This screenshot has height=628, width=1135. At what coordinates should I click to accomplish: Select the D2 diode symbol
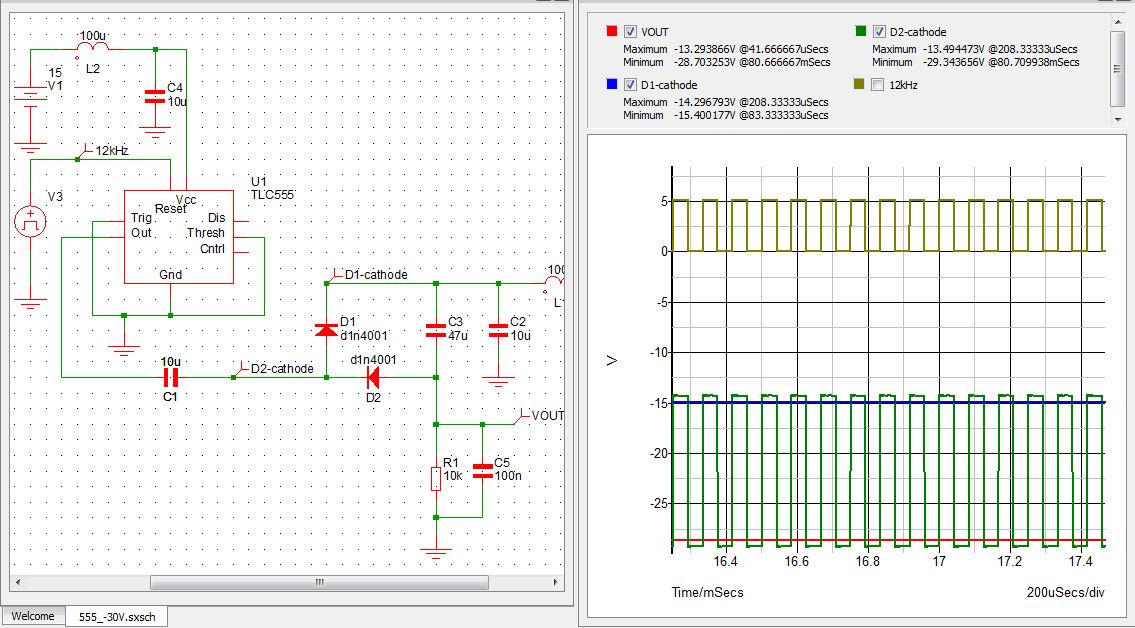pos(373,377)
